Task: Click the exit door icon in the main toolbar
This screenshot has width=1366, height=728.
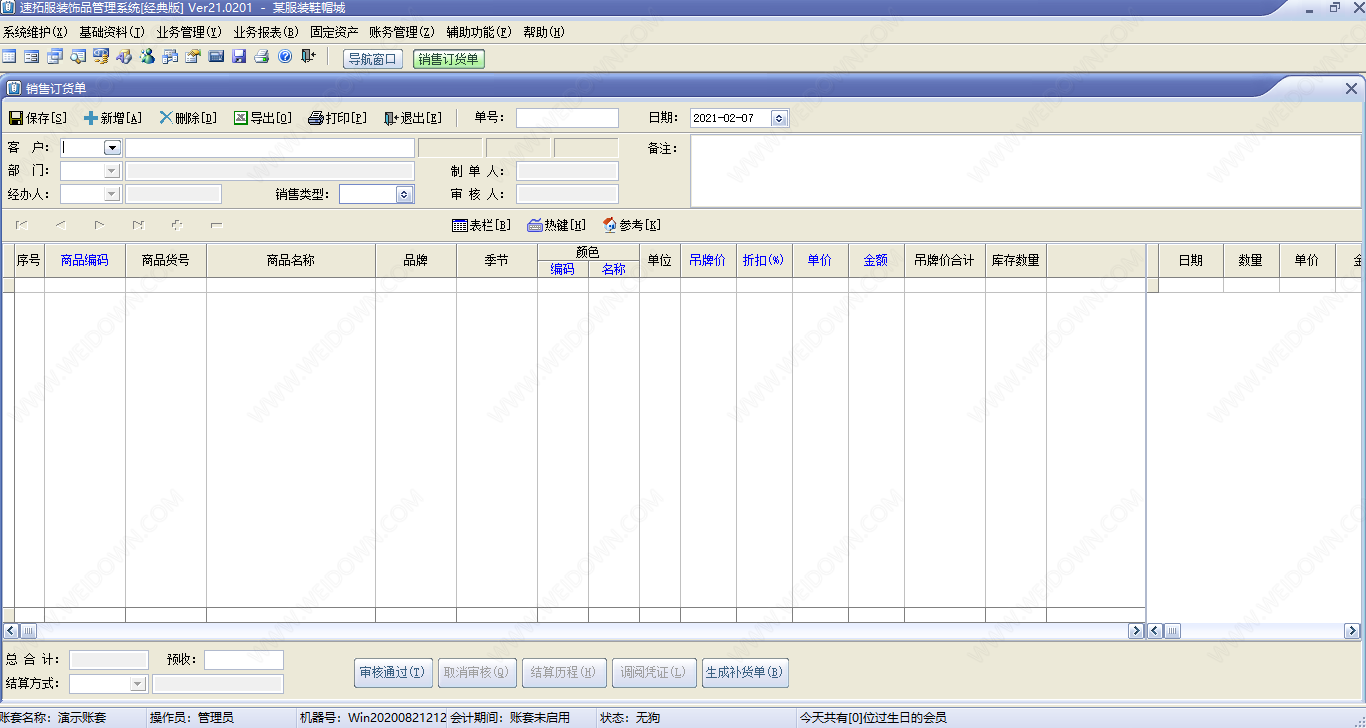Action: (308, 57)
